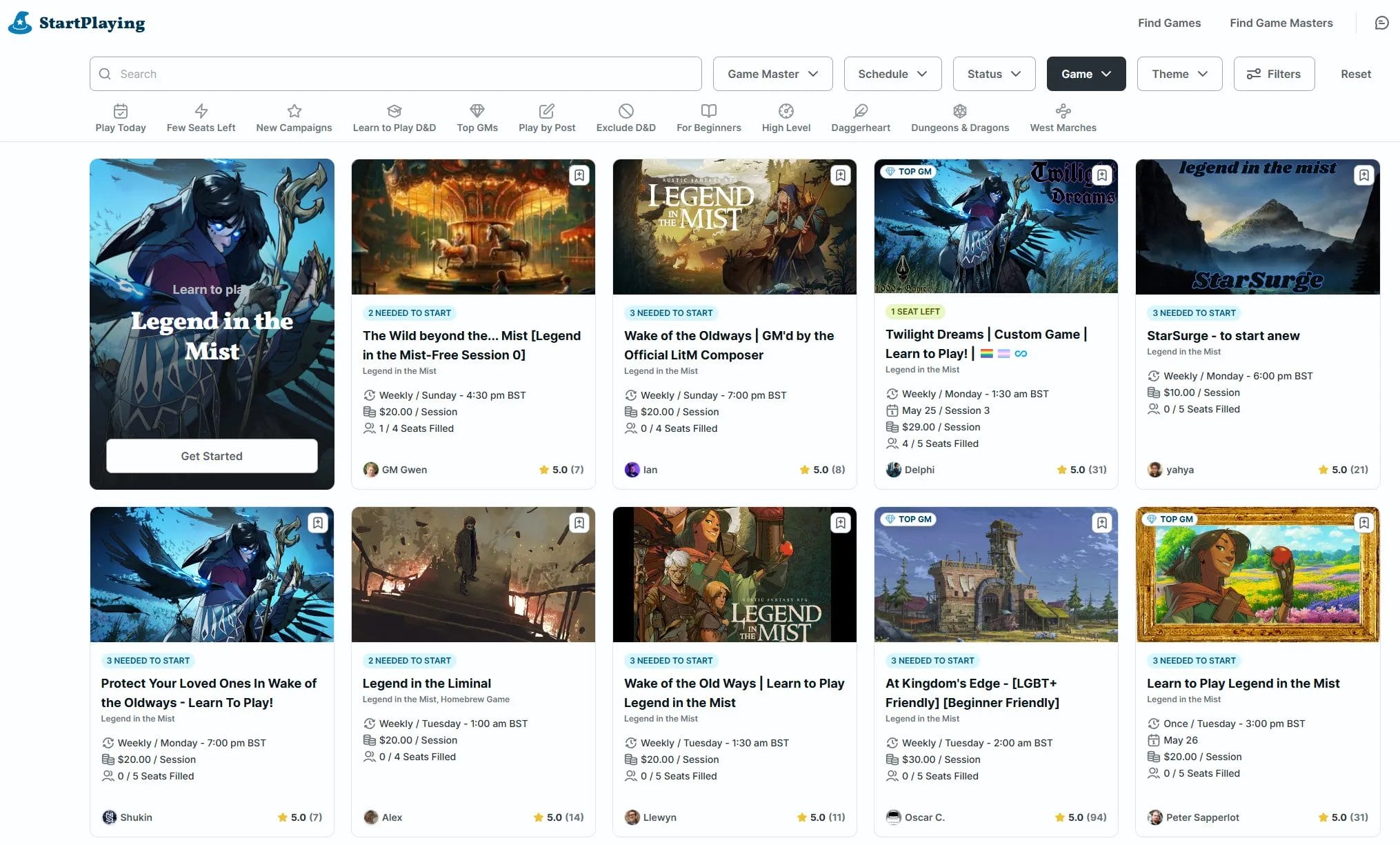This screenshot has height=845, width=1400.
Task: Click Delphi's 5.0 (31) rating
Action: (1081, 470)
